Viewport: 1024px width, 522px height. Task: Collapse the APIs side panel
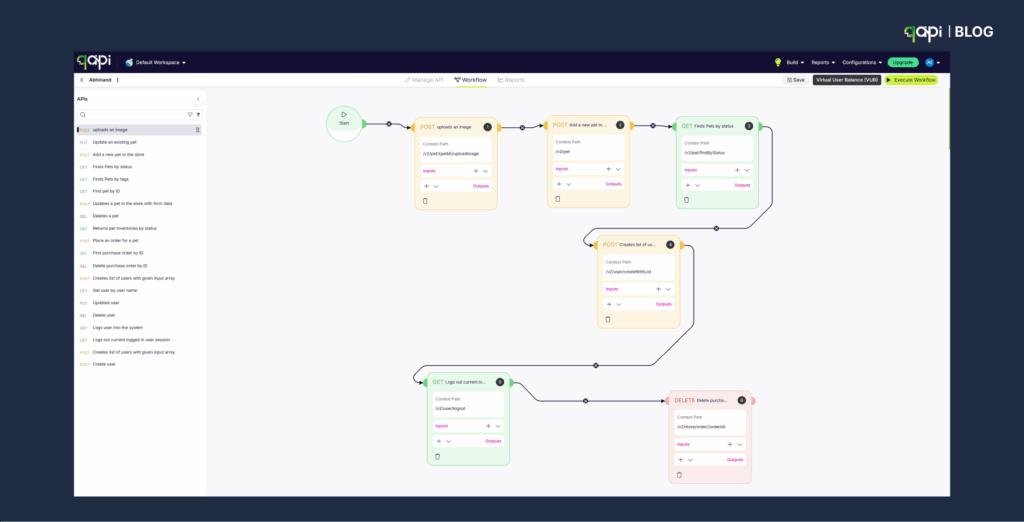pyautogui.click(x=198, y=99)
